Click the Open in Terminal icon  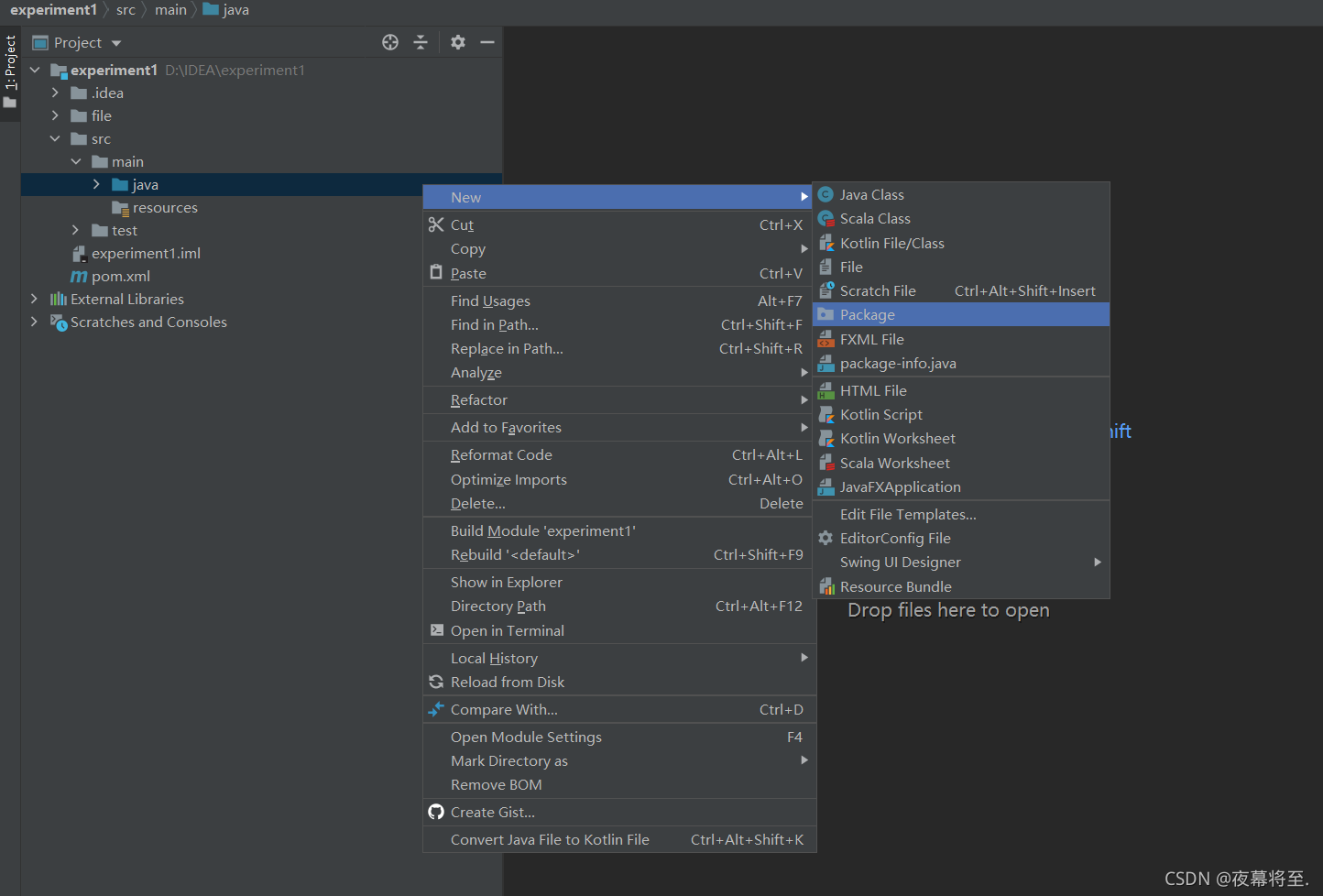[436, 630]
